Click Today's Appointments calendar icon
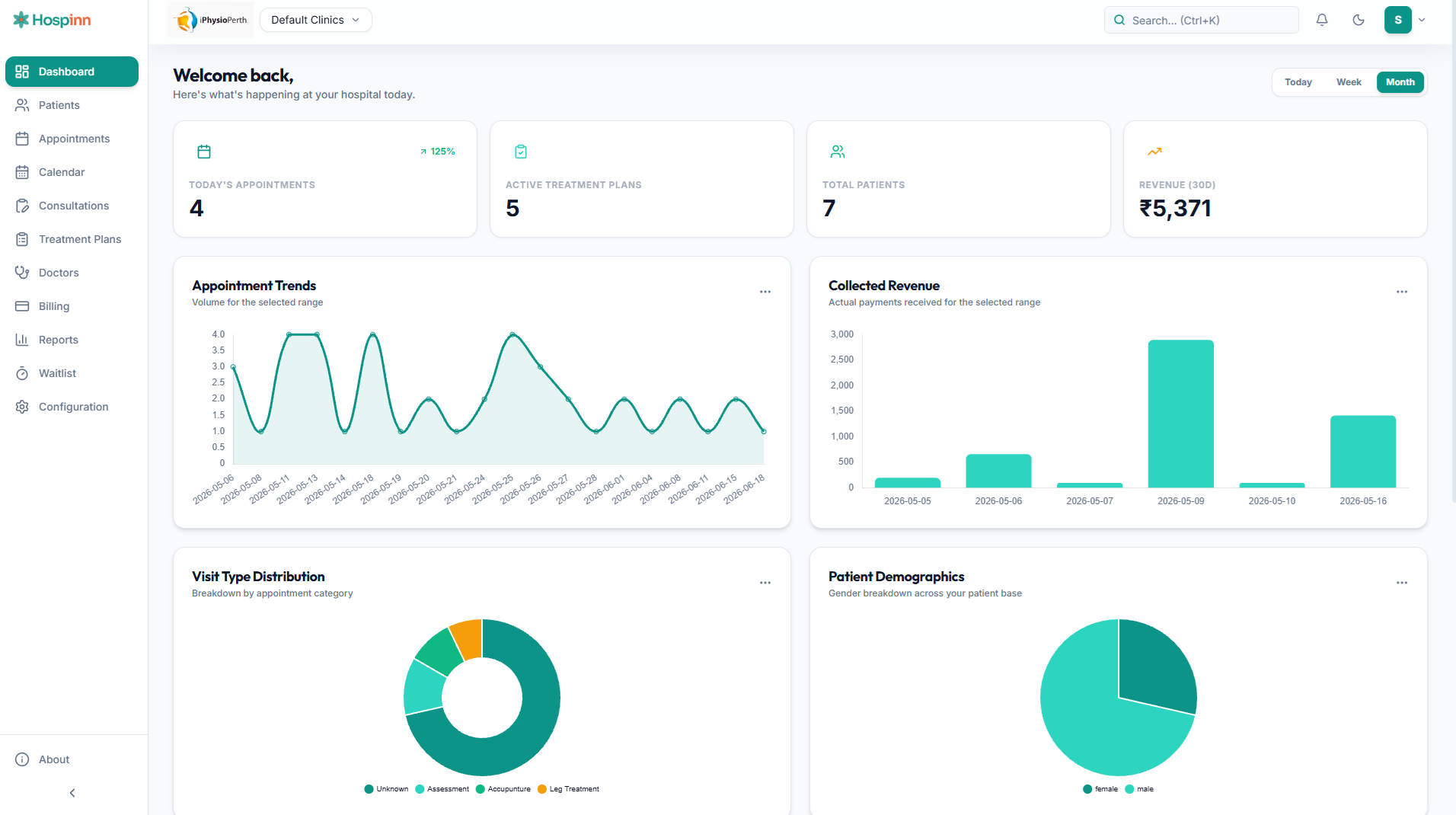Image resolution: width=1456 pixels, height=815 pixels. coord(204,152)
